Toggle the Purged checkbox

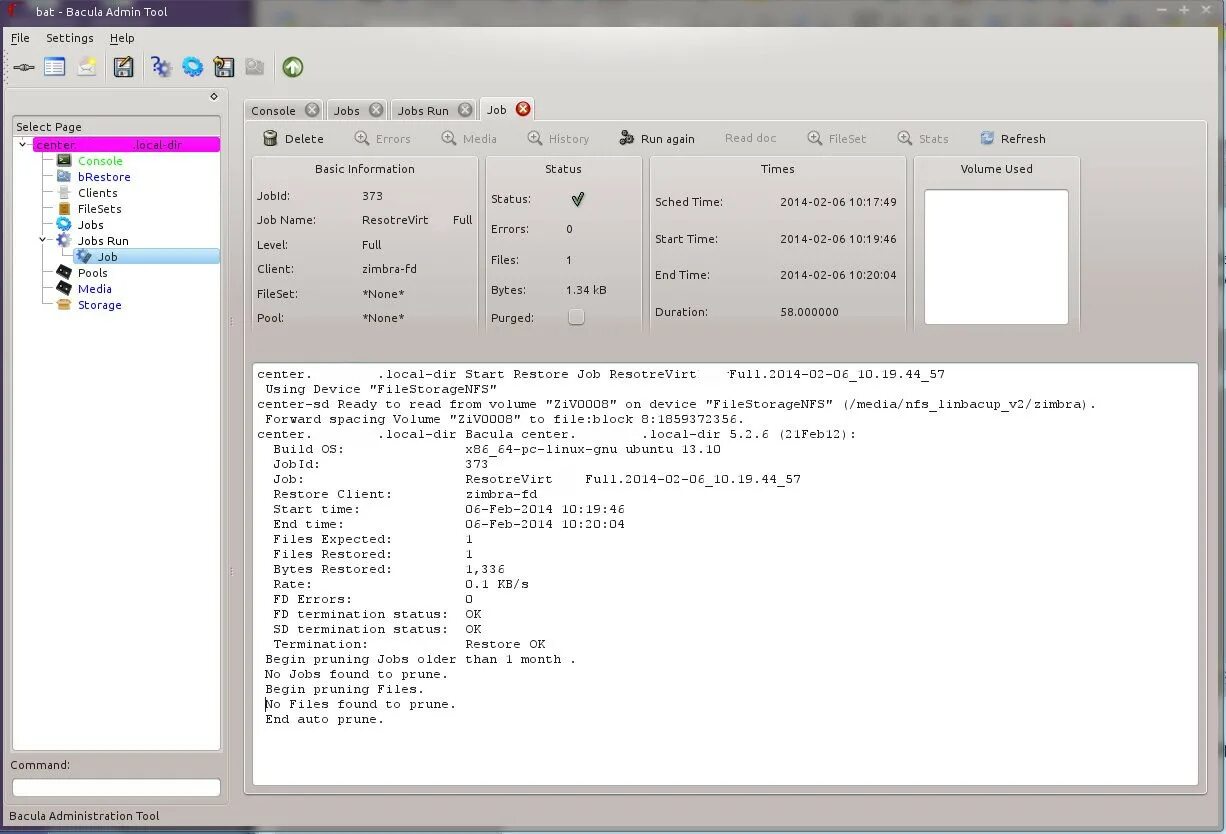pos(576,317)
